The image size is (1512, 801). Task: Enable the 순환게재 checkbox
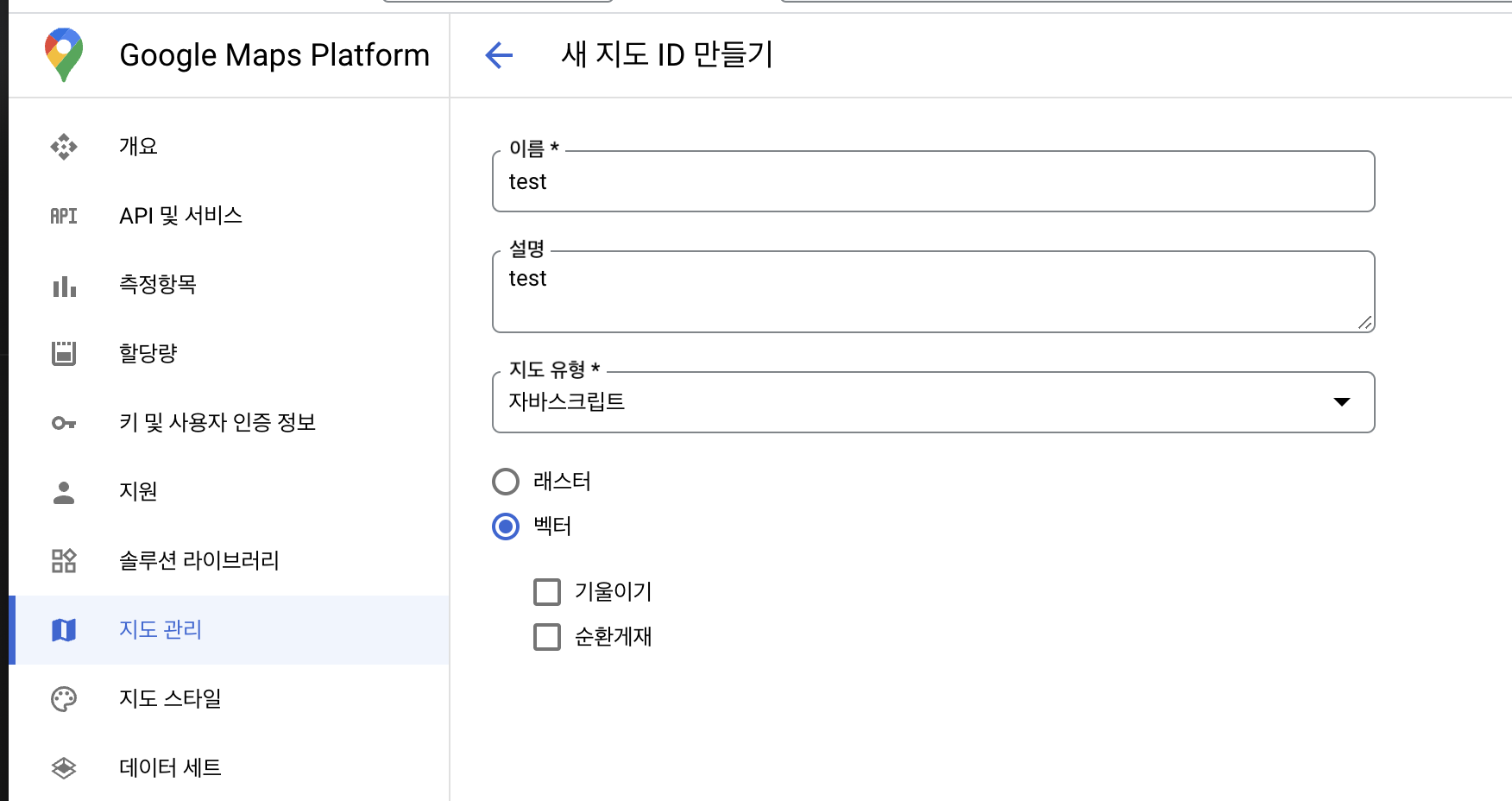(547, 637)
